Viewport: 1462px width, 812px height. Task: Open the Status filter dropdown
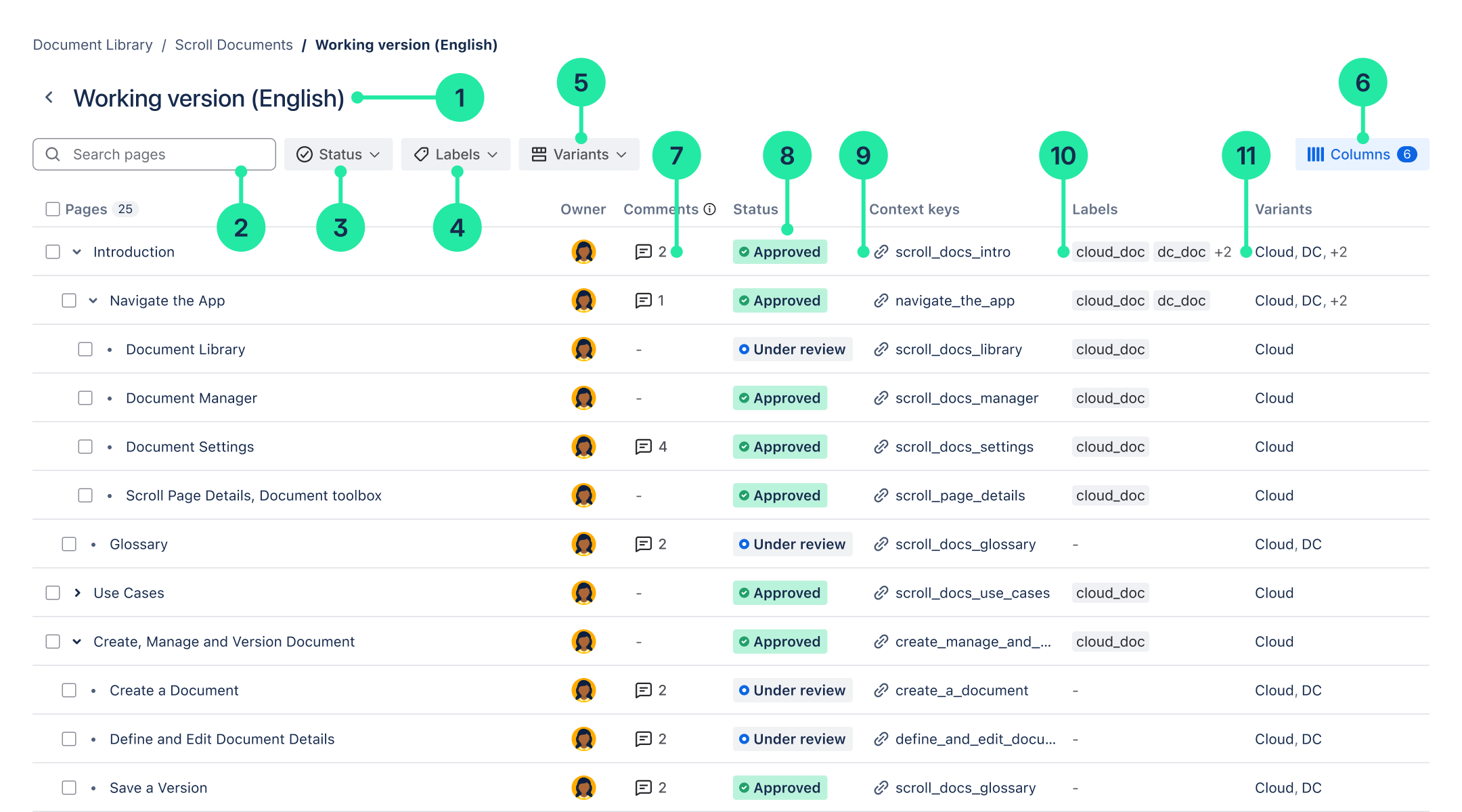[338, 154]
